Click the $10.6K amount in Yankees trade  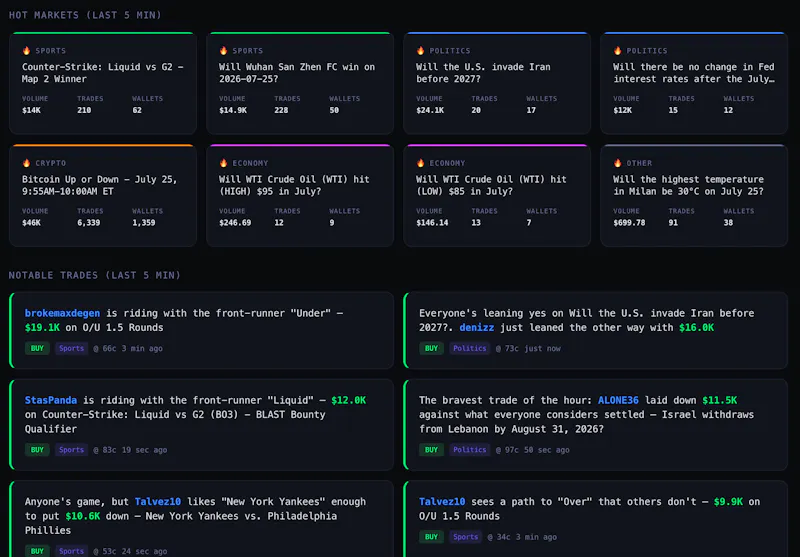(83, 516)
